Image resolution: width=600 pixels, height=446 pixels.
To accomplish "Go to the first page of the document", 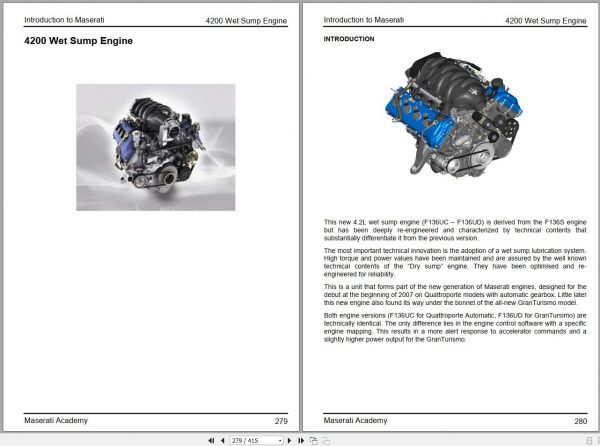I will pos(211,441).
